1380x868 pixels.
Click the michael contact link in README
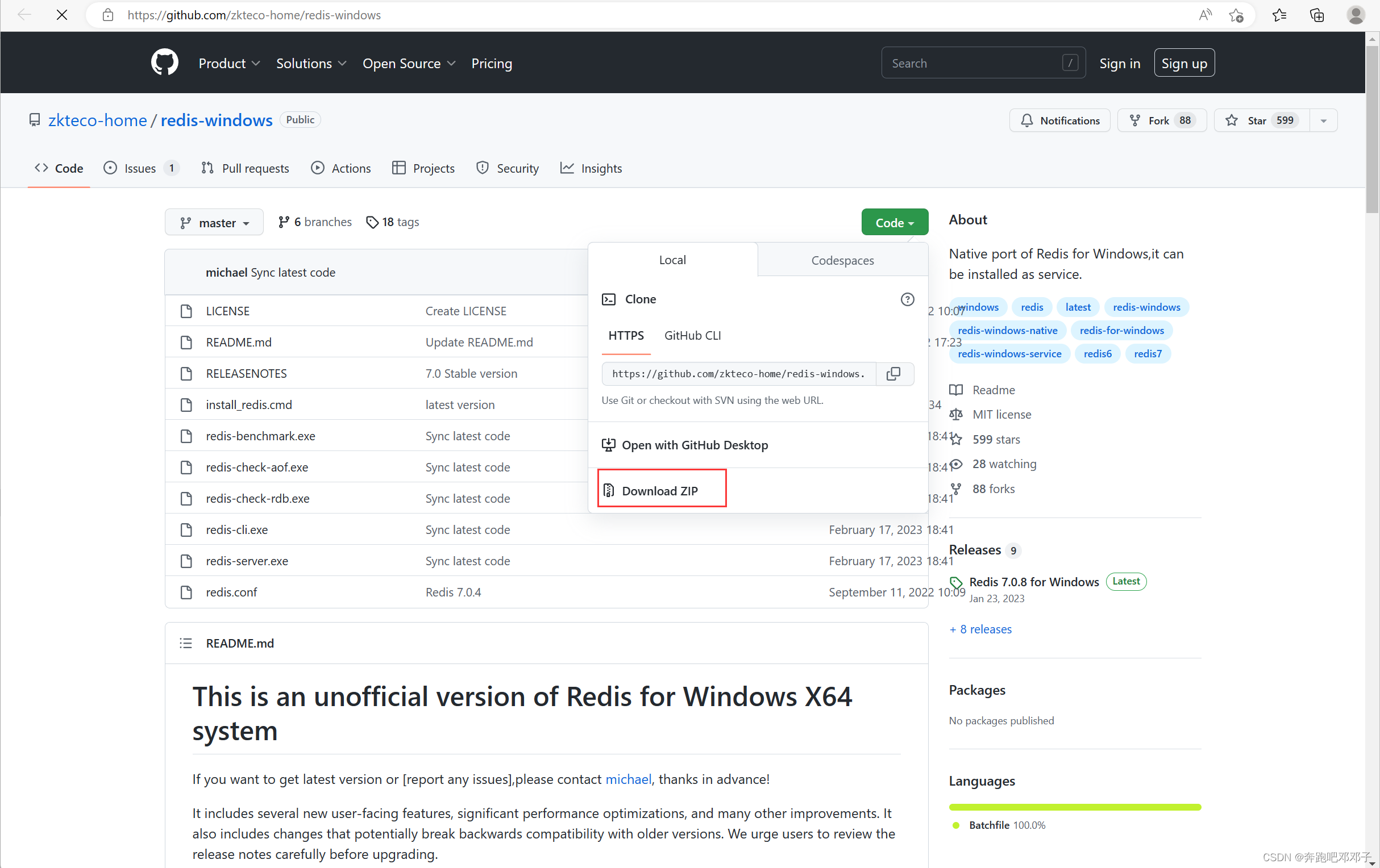tap(628, 779)
